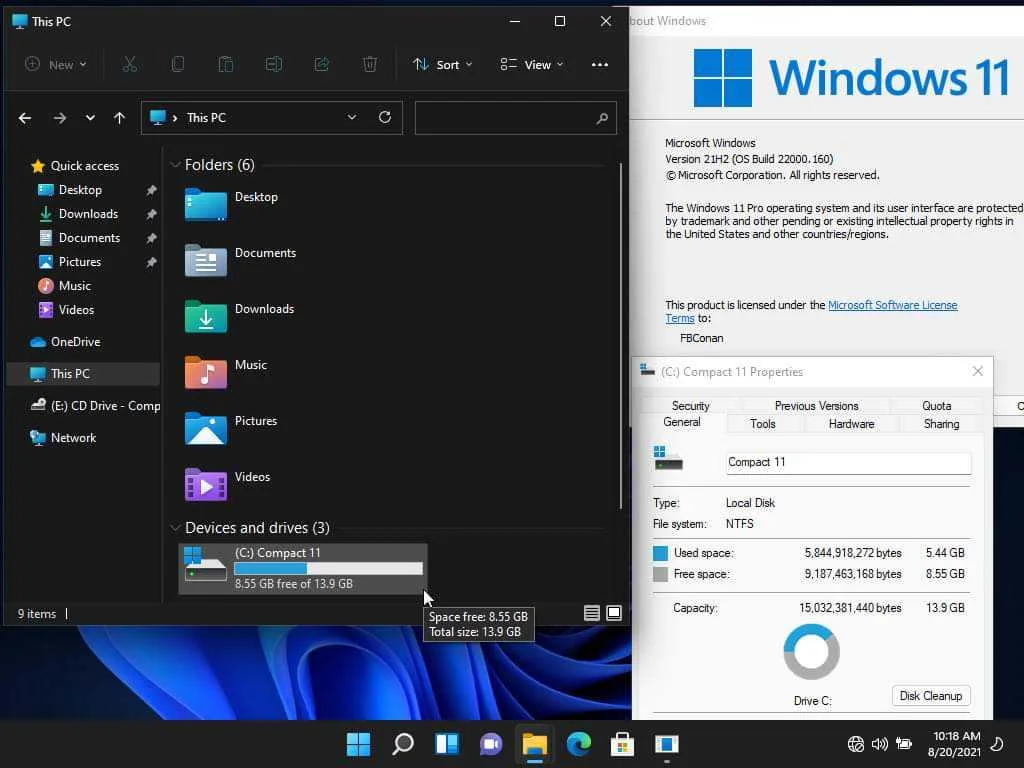Go forward with the right arrow button
The height and width of the screenshot is (768, 1024).
(59, 118)
